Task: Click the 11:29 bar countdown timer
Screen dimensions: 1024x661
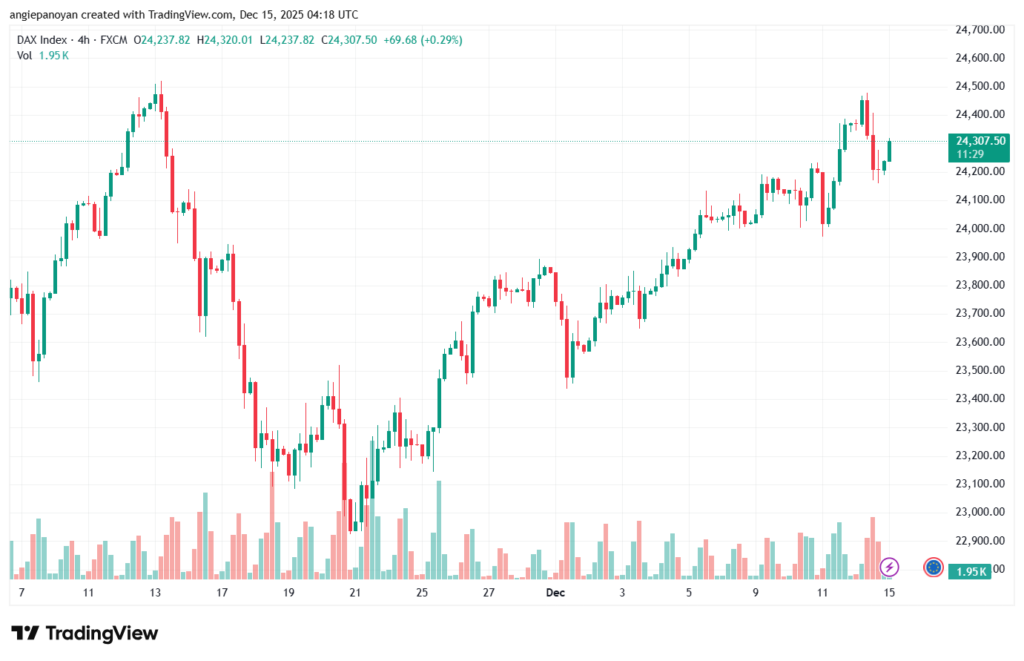Action: pos(968,155)
